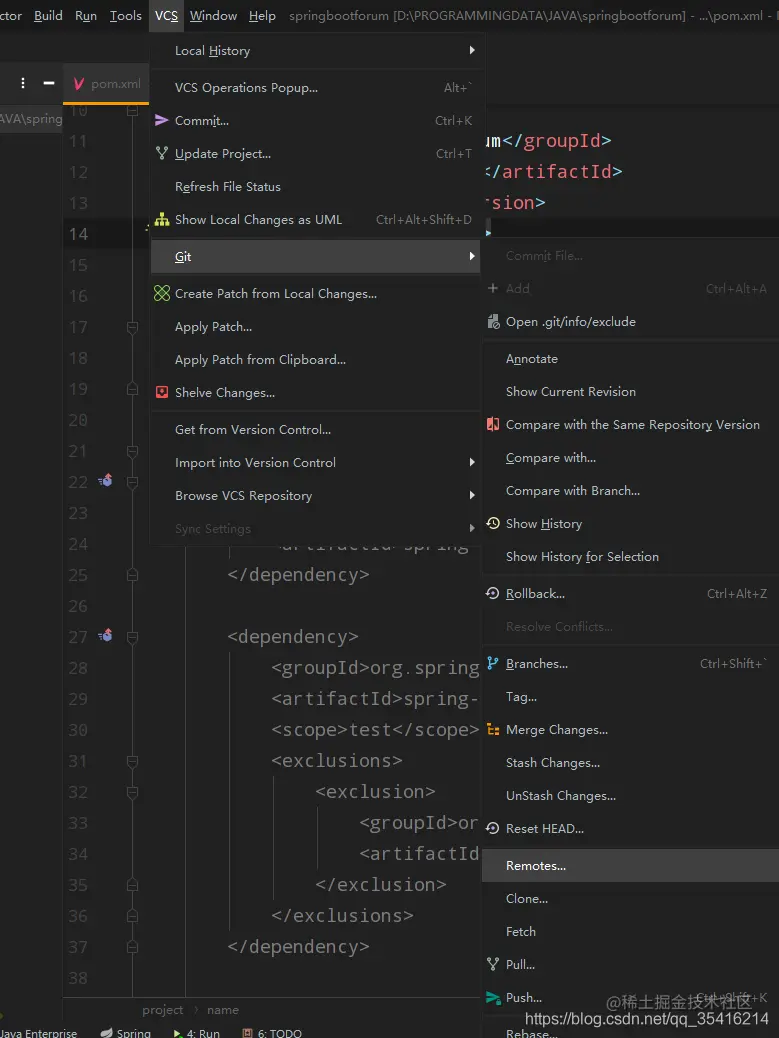Open the Java Enterprise tool window
This screenshot has width=779, height=1038.
coord(38,1033)
